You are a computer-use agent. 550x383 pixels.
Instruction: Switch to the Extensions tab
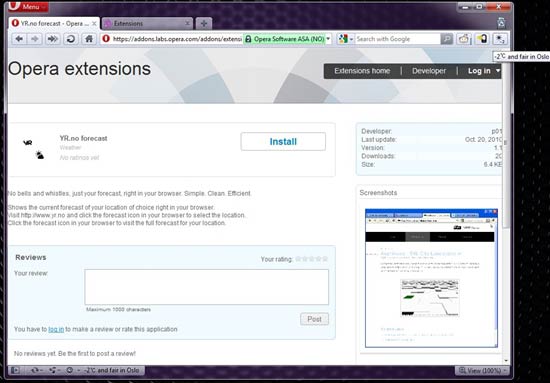147,23
